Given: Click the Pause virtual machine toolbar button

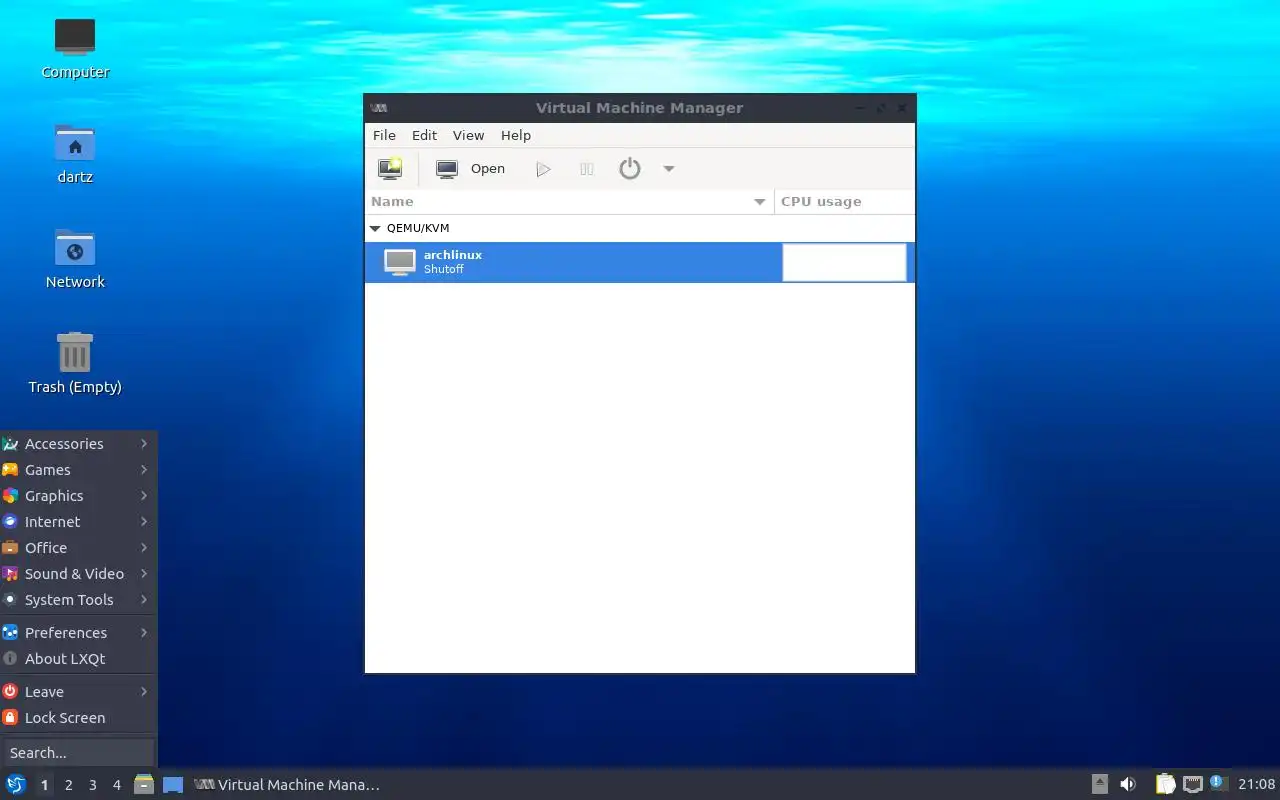Looking at the screenshot, I should (587, 169).
